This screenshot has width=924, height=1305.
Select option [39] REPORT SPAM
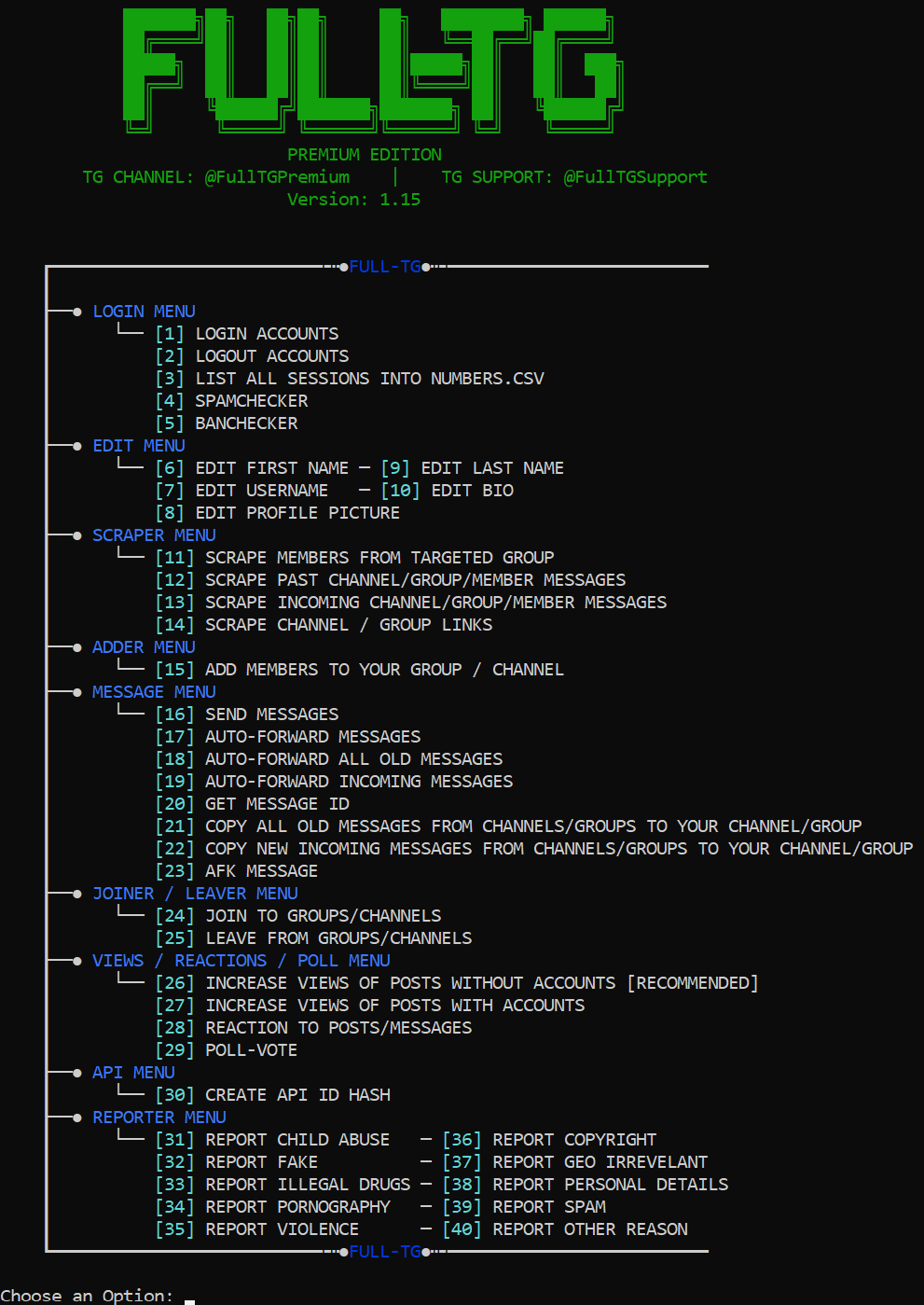[524, 1207]
